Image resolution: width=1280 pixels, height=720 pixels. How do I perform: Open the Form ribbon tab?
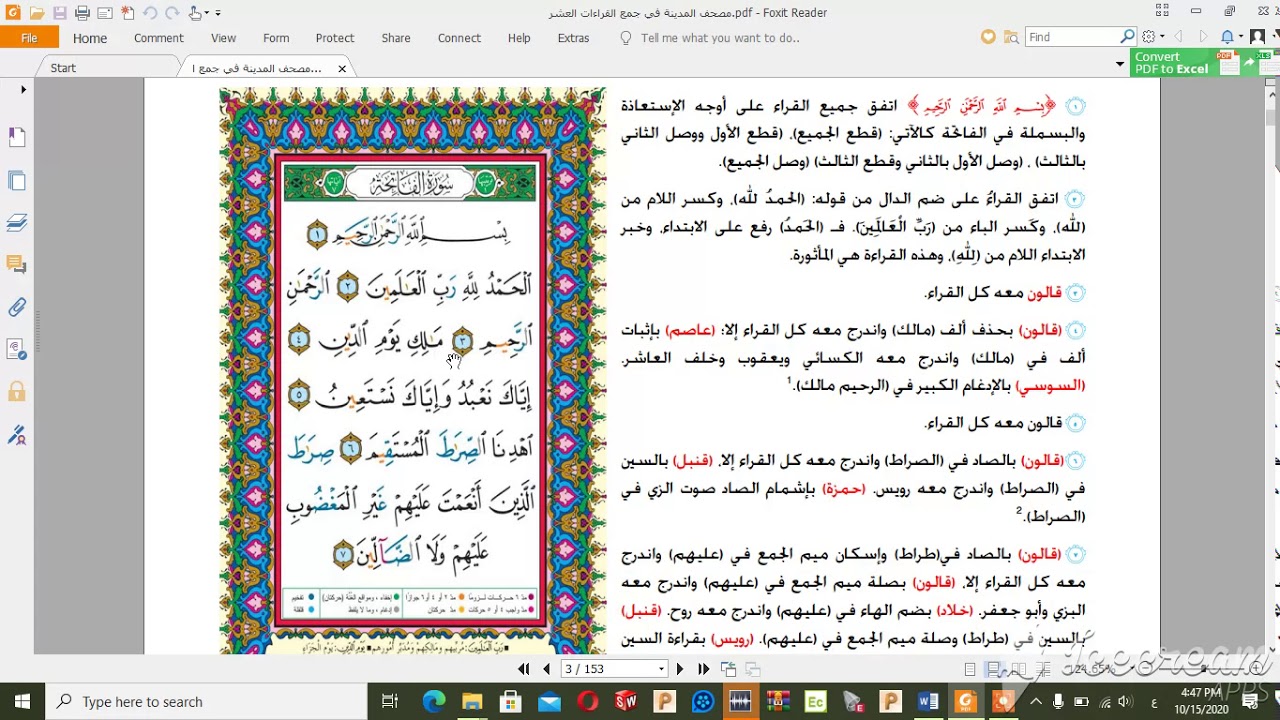click(x=276, y=38)
